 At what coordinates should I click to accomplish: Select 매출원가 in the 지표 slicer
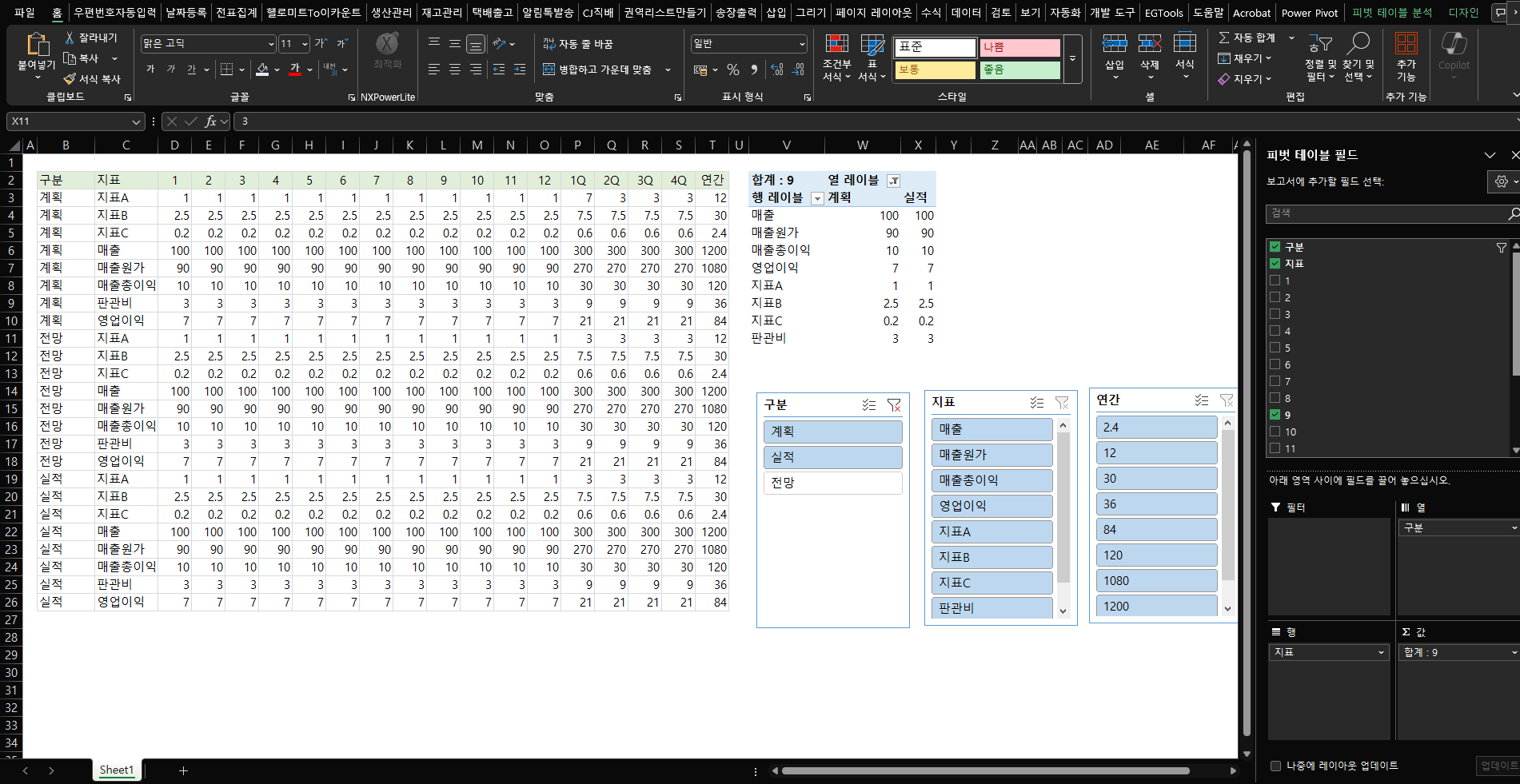coord(991,455)
